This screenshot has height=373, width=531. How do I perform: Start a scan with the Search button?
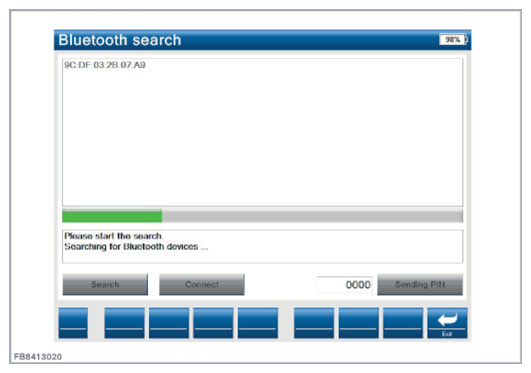click(105, 284)
